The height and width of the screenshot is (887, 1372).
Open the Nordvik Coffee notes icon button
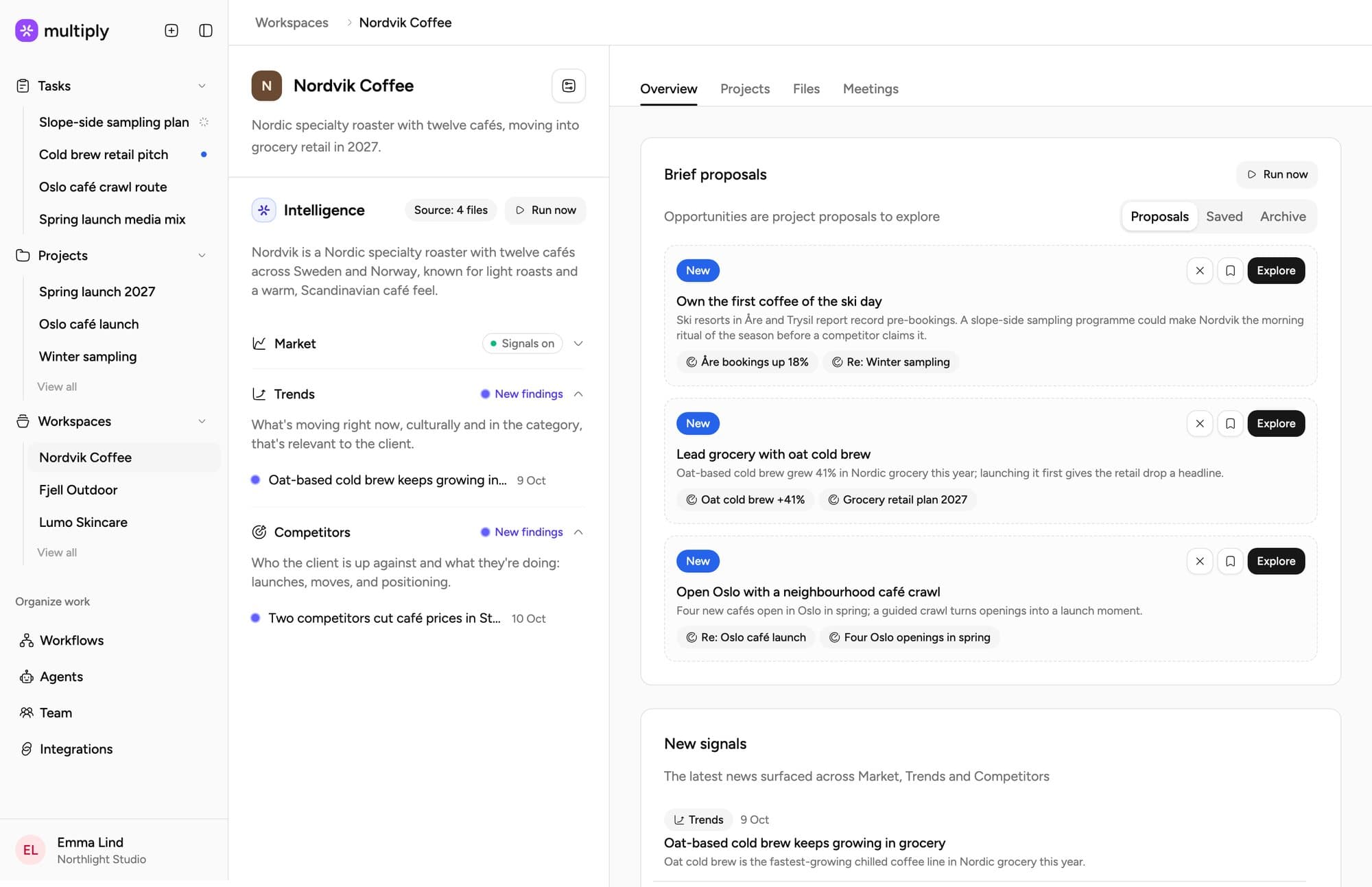coord(569,86)
